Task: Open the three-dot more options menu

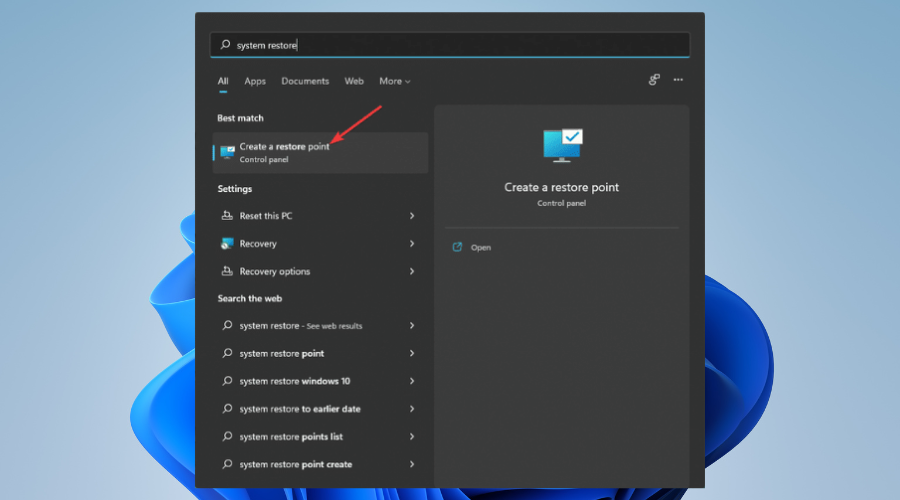Action: click(x=678, y=80)
